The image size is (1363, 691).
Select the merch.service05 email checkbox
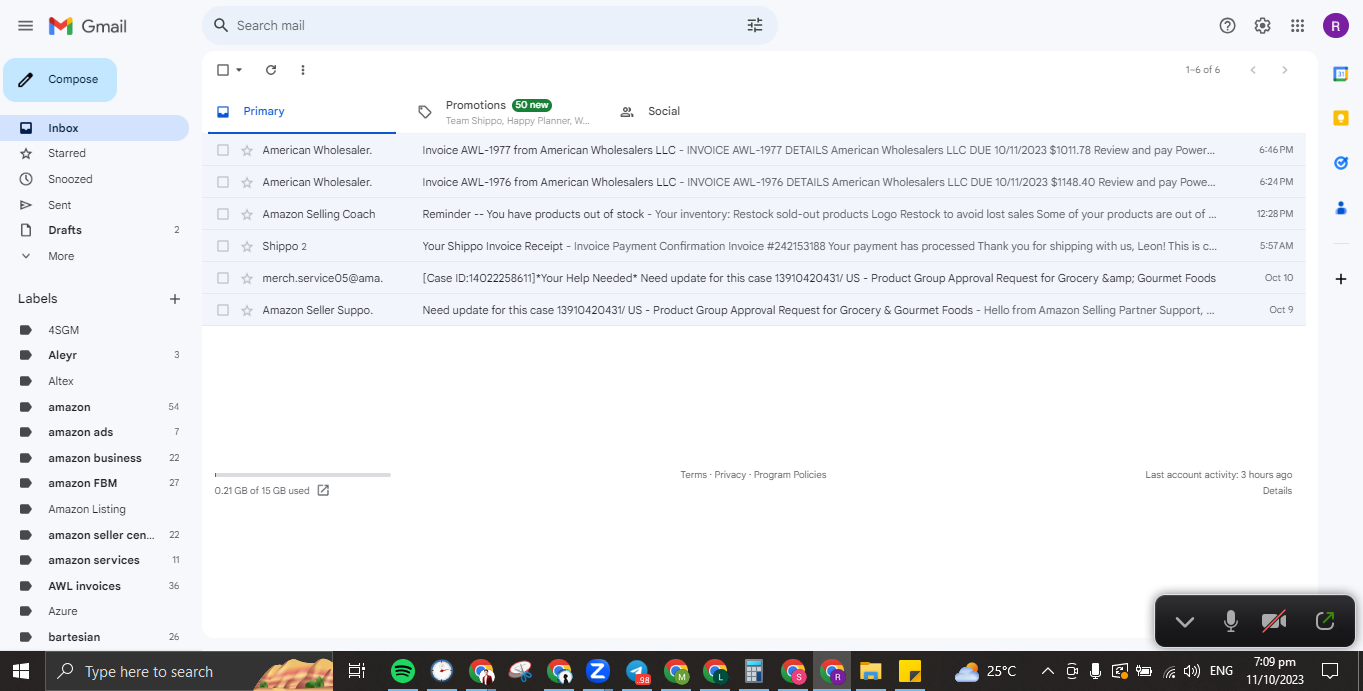click(223, 278)
